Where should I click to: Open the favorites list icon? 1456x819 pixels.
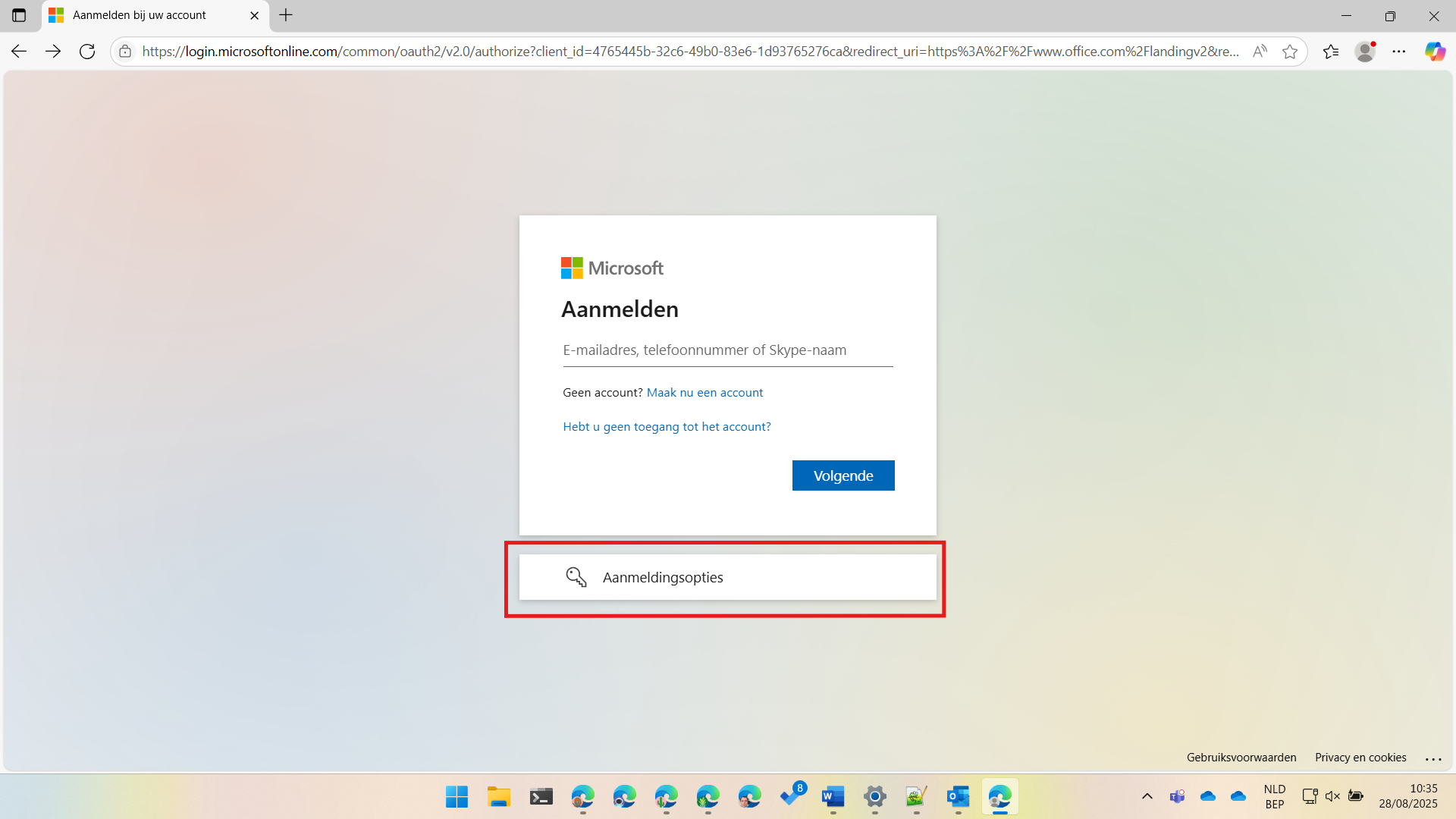[1331, 52]
